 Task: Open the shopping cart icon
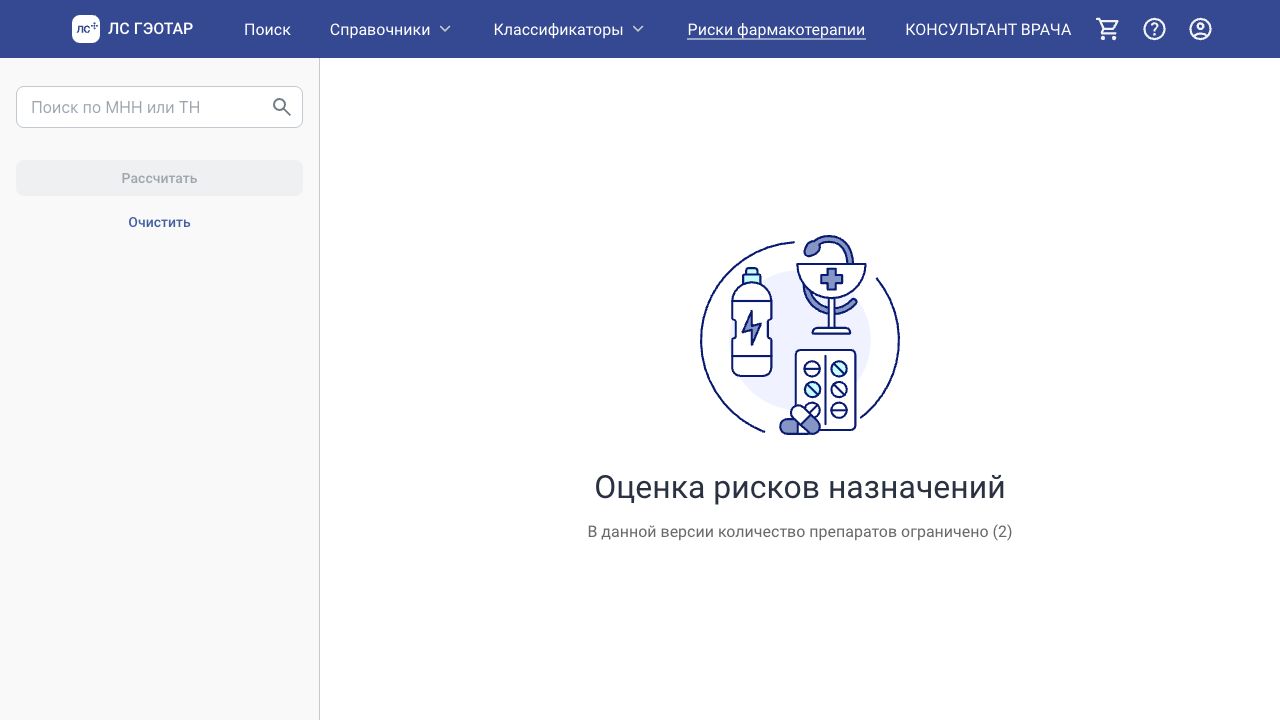1108,29
